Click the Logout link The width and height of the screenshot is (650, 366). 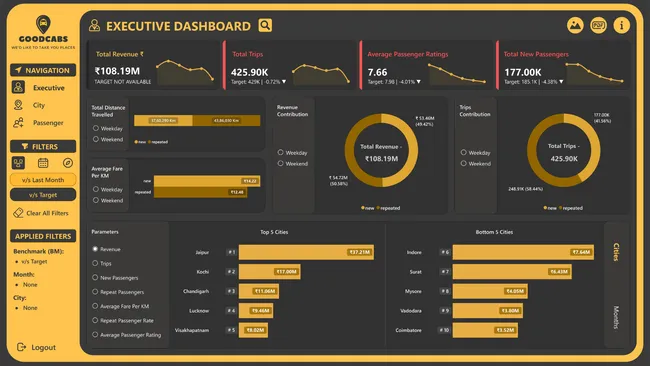click(x=44, y=347)
